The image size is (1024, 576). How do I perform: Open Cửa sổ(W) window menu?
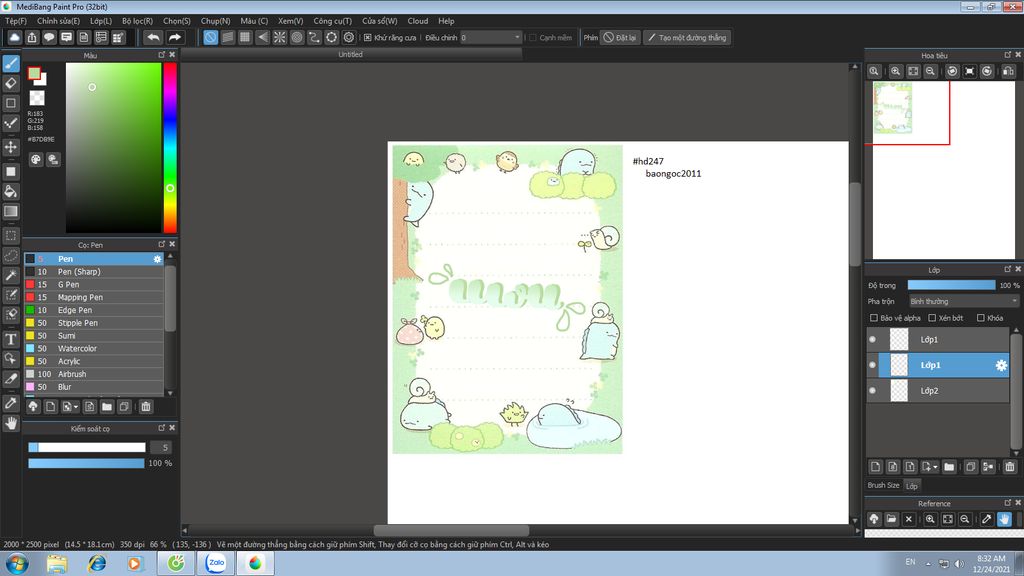click(x=379, y=21)
